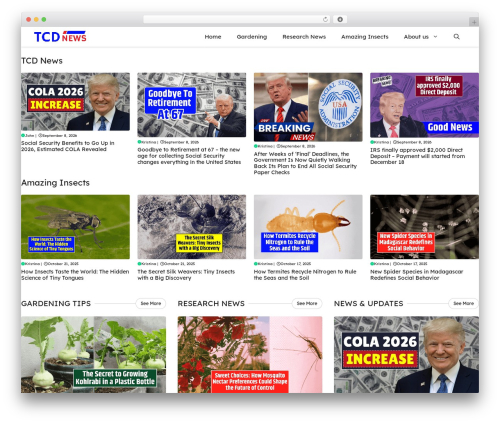Viewport: 500px width, 423px height.
Task: Open the Madagascar spider species thumbnail
Action: 424,227
